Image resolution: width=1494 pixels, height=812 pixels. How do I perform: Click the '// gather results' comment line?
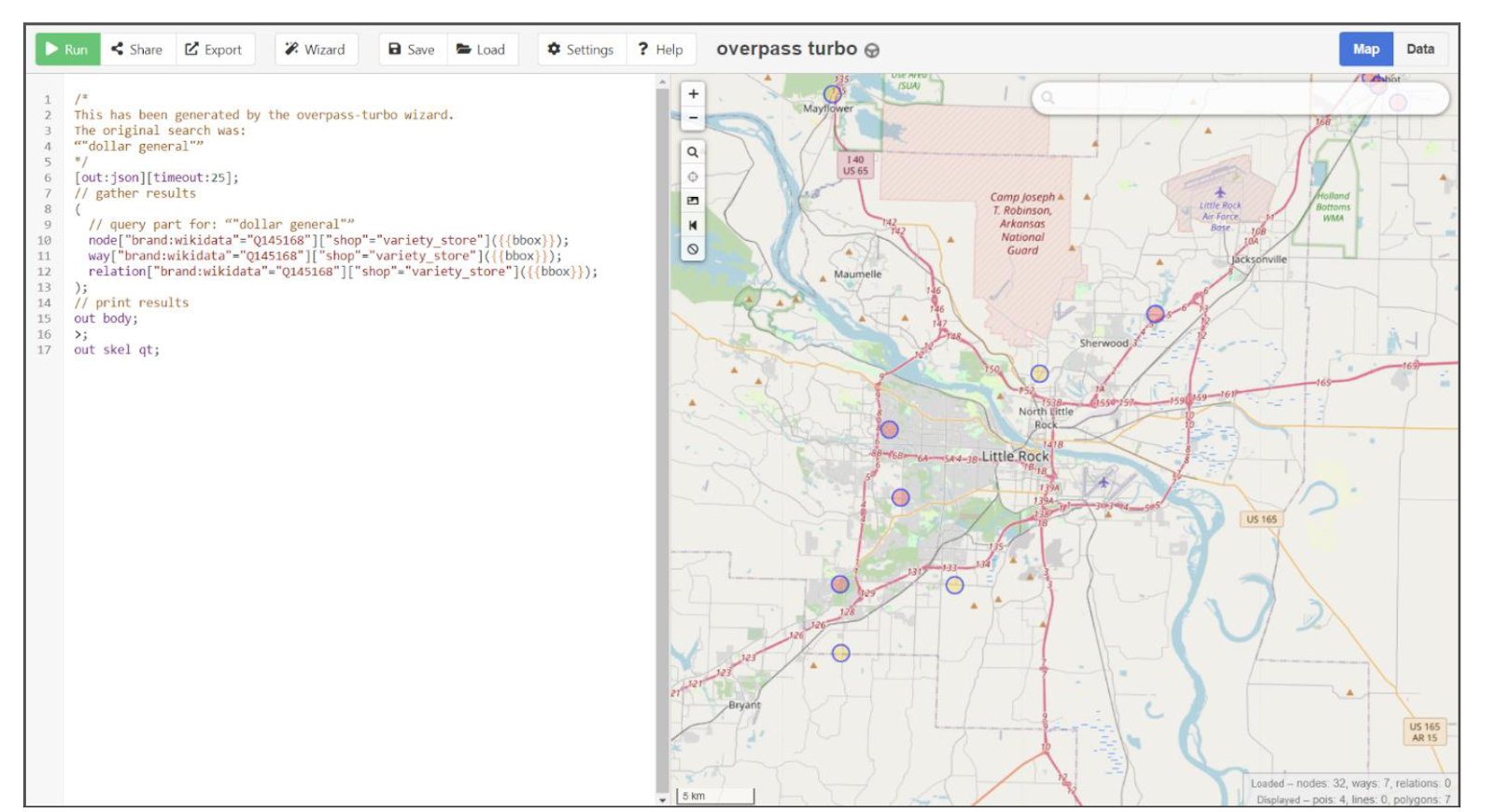(x=135, y=193)
